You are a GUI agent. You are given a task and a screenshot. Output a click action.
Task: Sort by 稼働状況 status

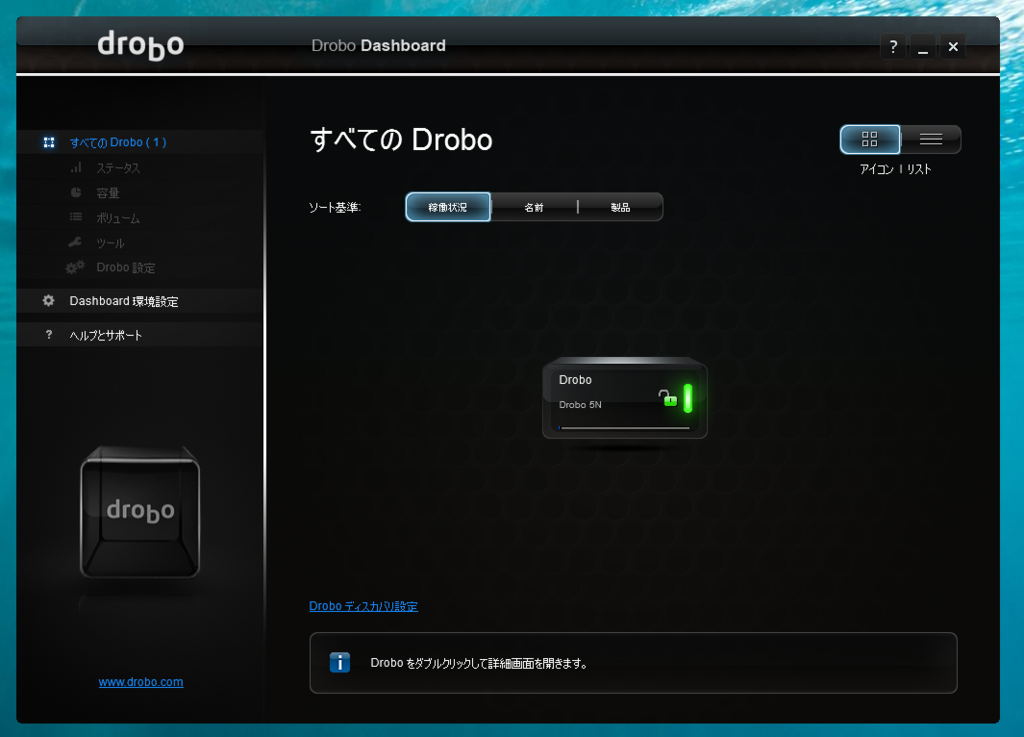click(448, 207)
